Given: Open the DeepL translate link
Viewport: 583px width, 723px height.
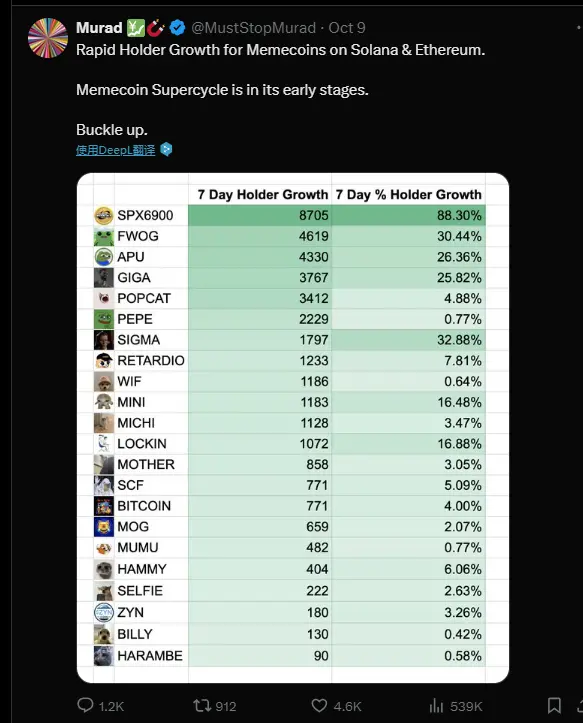Looking at the screenshot, I should pos(115,150).
